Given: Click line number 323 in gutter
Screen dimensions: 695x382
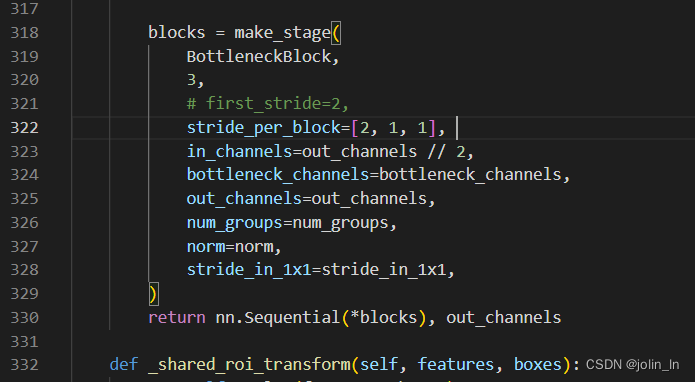Looking at the screenshot, I should coord(24,152).
